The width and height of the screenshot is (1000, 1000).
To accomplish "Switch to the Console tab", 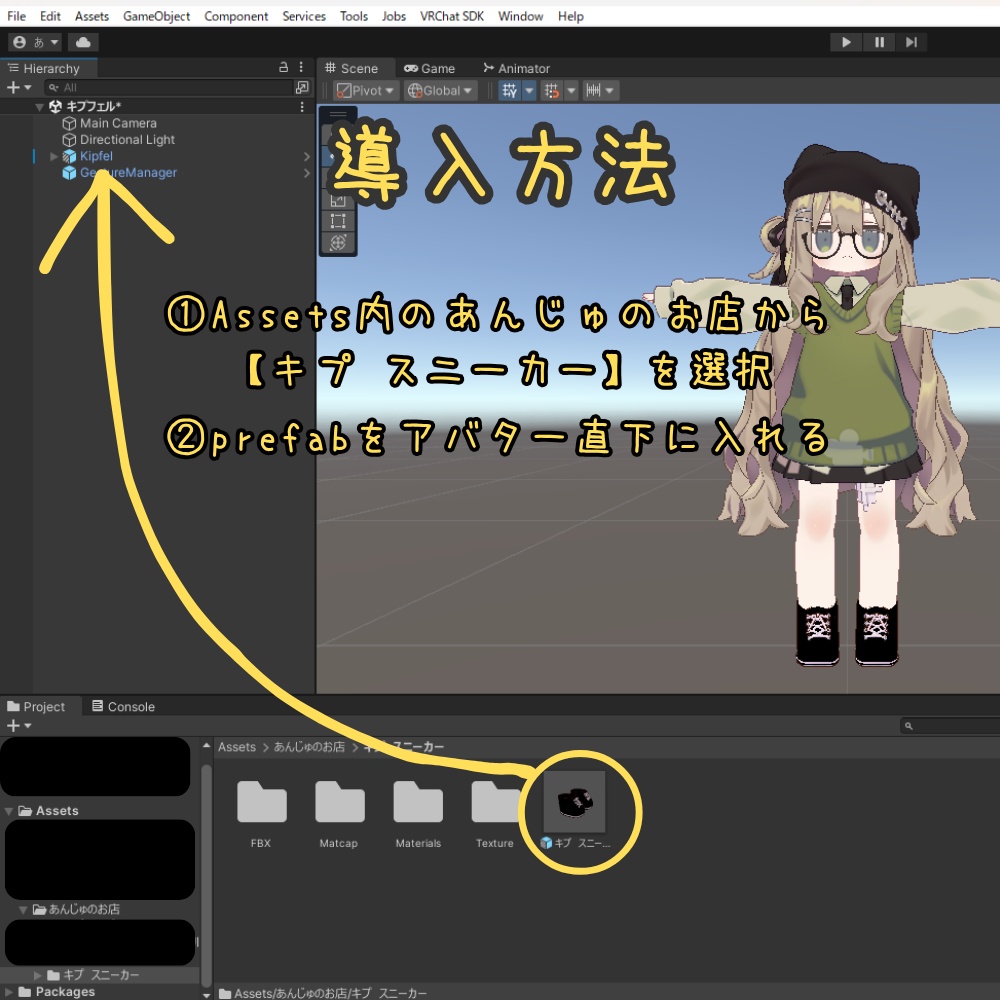I will click(x=123, y=706).
